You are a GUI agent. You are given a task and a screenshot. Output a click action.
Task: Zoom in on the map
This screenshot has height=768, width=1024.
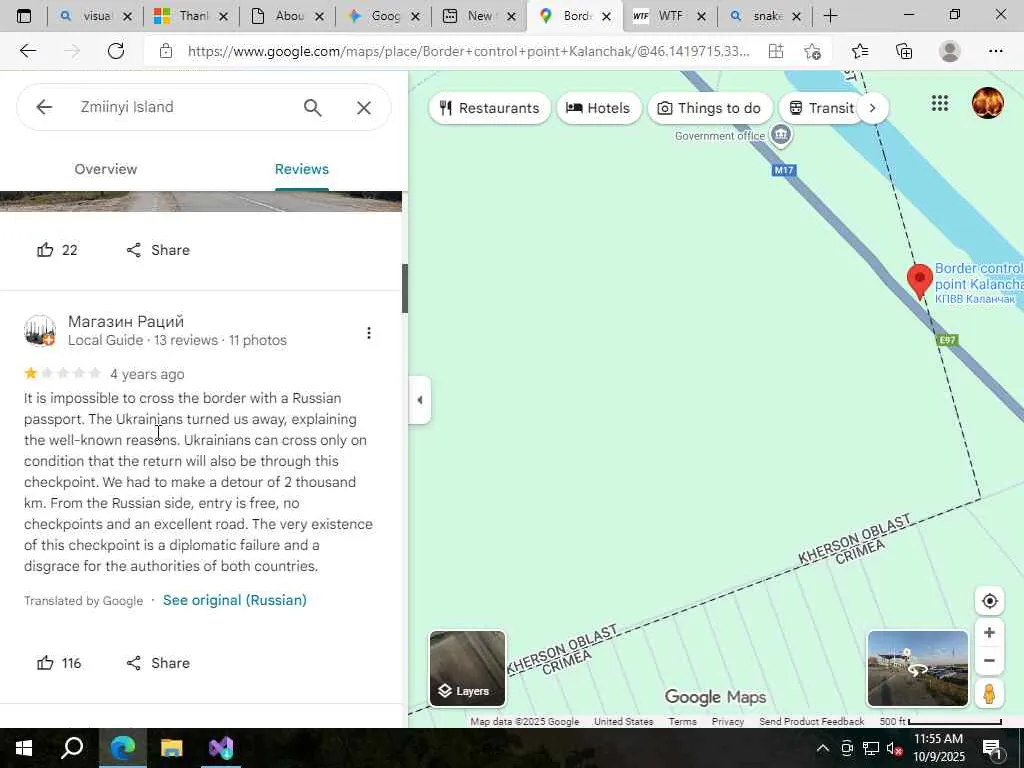click(989, 633)
